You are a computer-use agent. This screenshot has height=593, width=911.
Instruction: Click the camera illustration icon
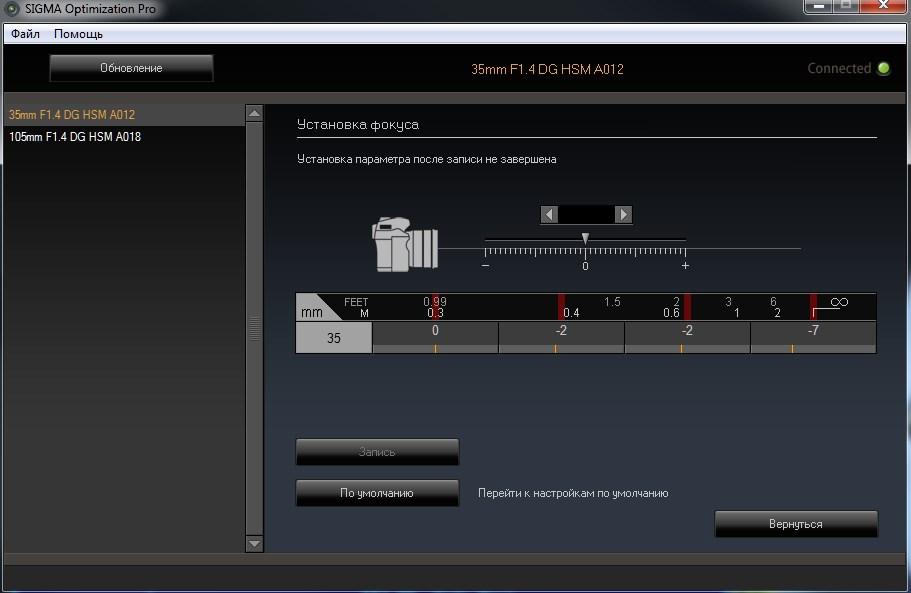pyautogui.click(x=405, y=244)
